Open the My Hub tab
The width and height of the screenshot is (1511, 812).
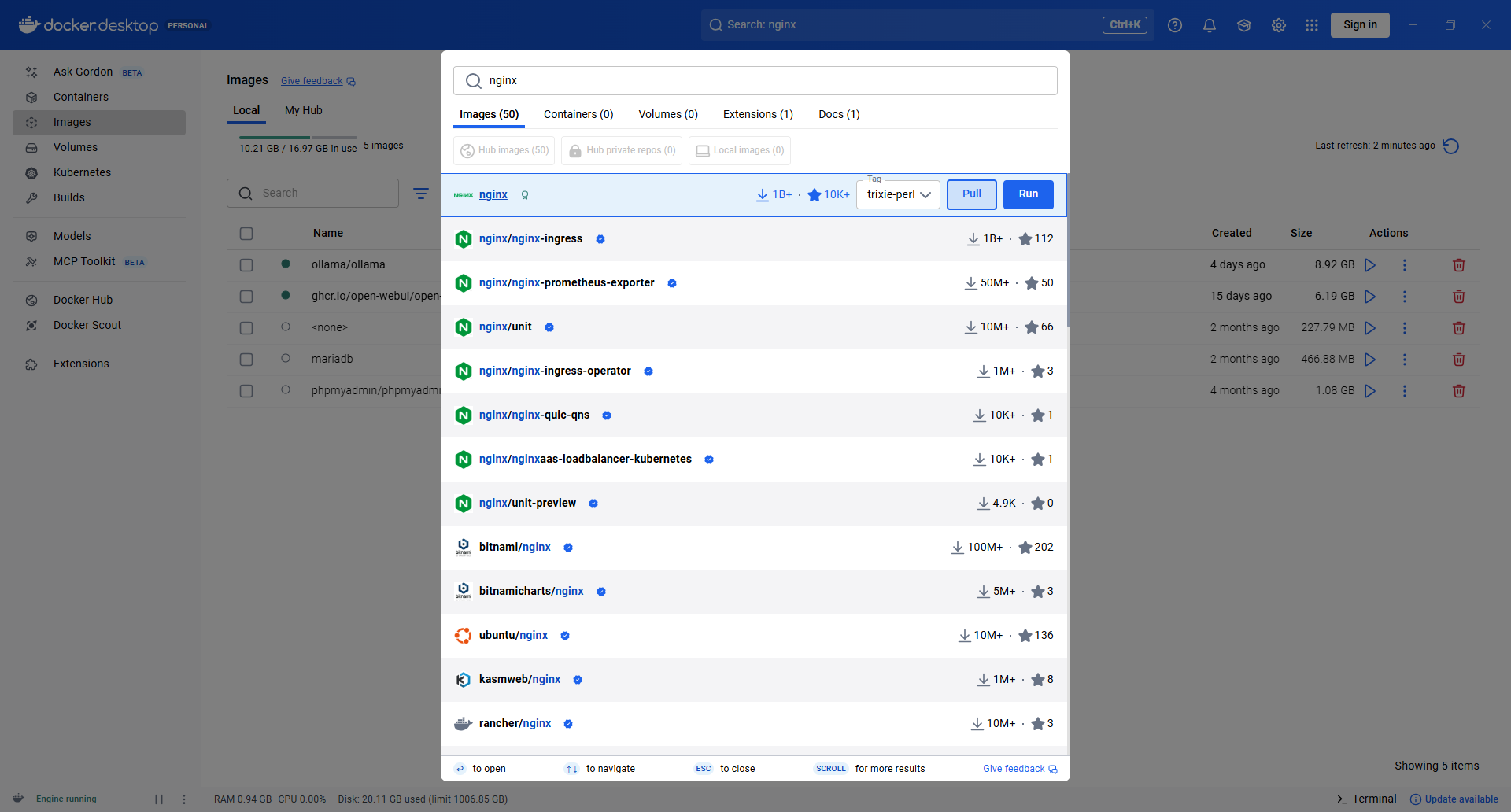click(304, 110)
